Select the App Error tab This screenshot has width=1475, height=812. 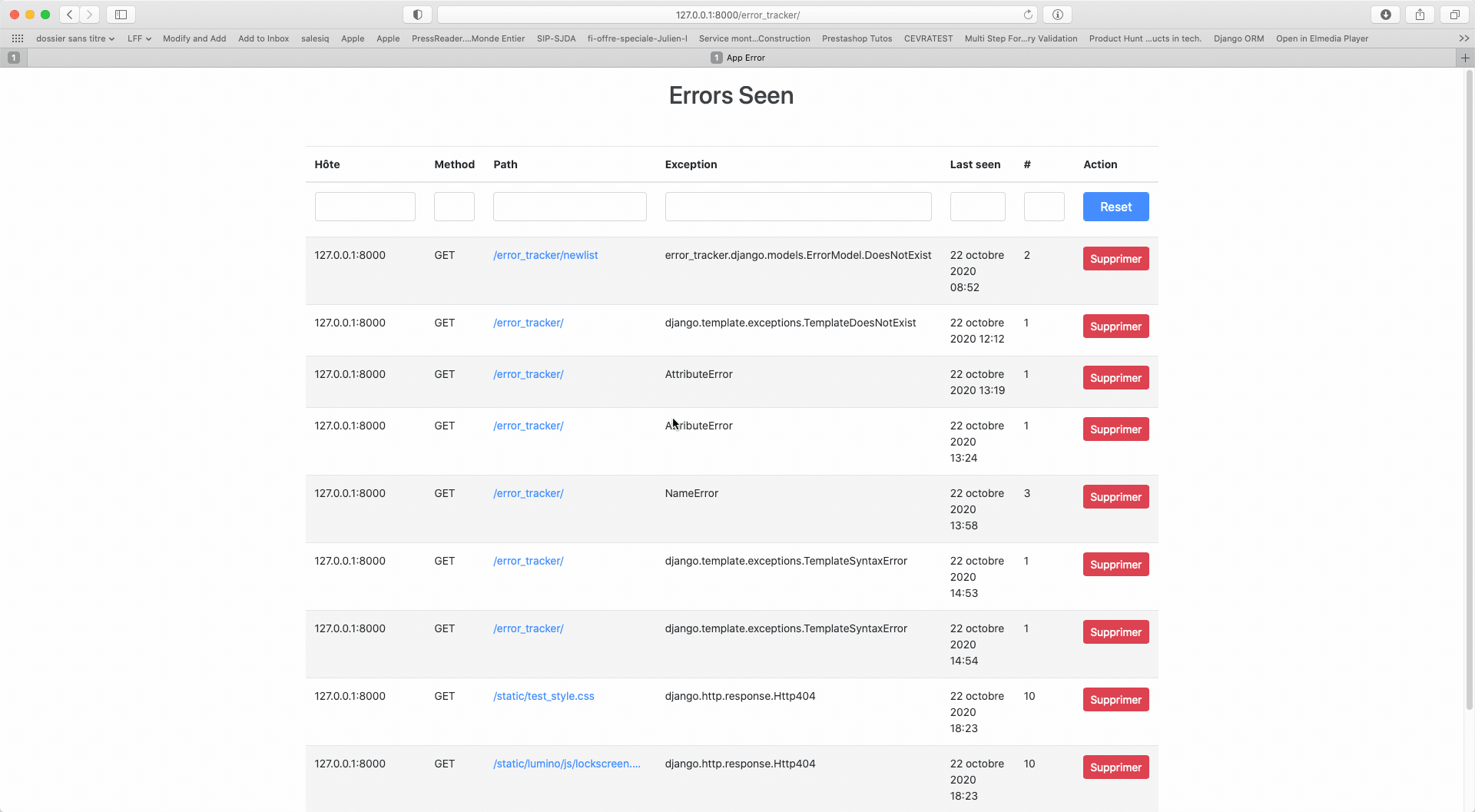click(x=737, y=58)
